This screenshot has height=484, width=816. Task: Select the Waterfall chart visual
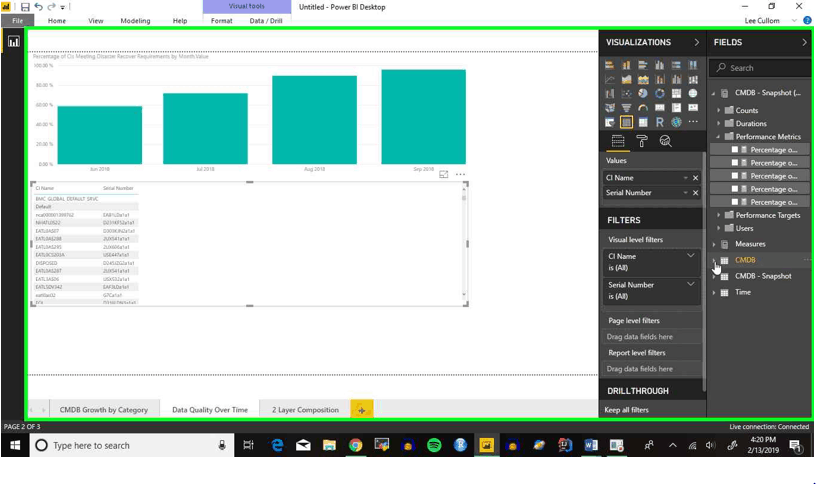click(x=609, y=94)
